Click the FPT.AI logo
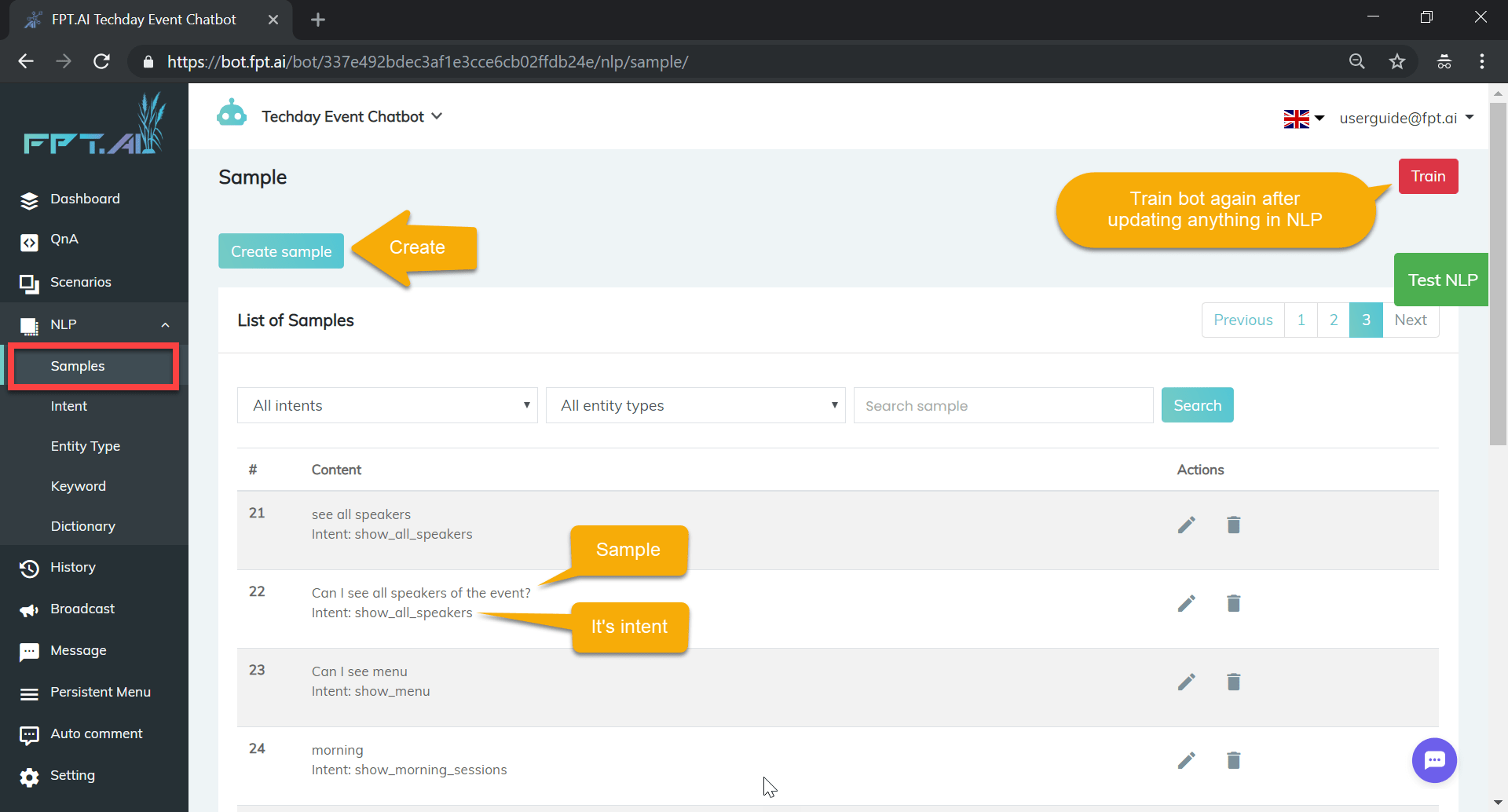 94,124
